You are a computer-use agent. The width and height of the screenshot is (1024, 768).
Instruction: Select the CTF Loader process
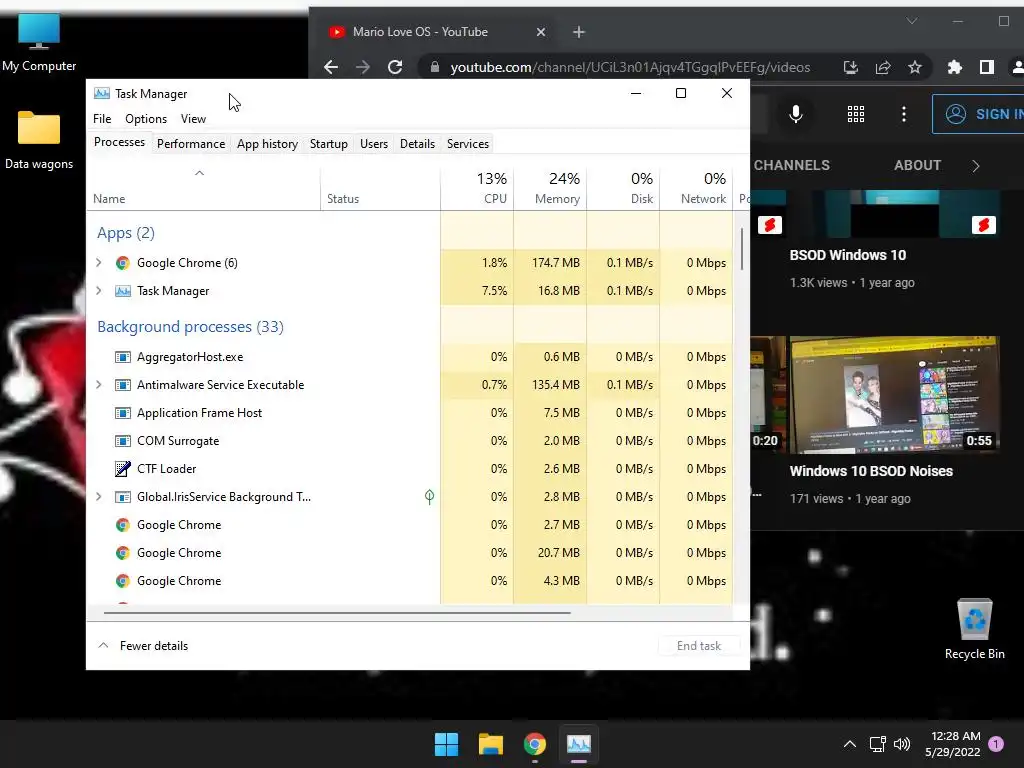(409, 469)
